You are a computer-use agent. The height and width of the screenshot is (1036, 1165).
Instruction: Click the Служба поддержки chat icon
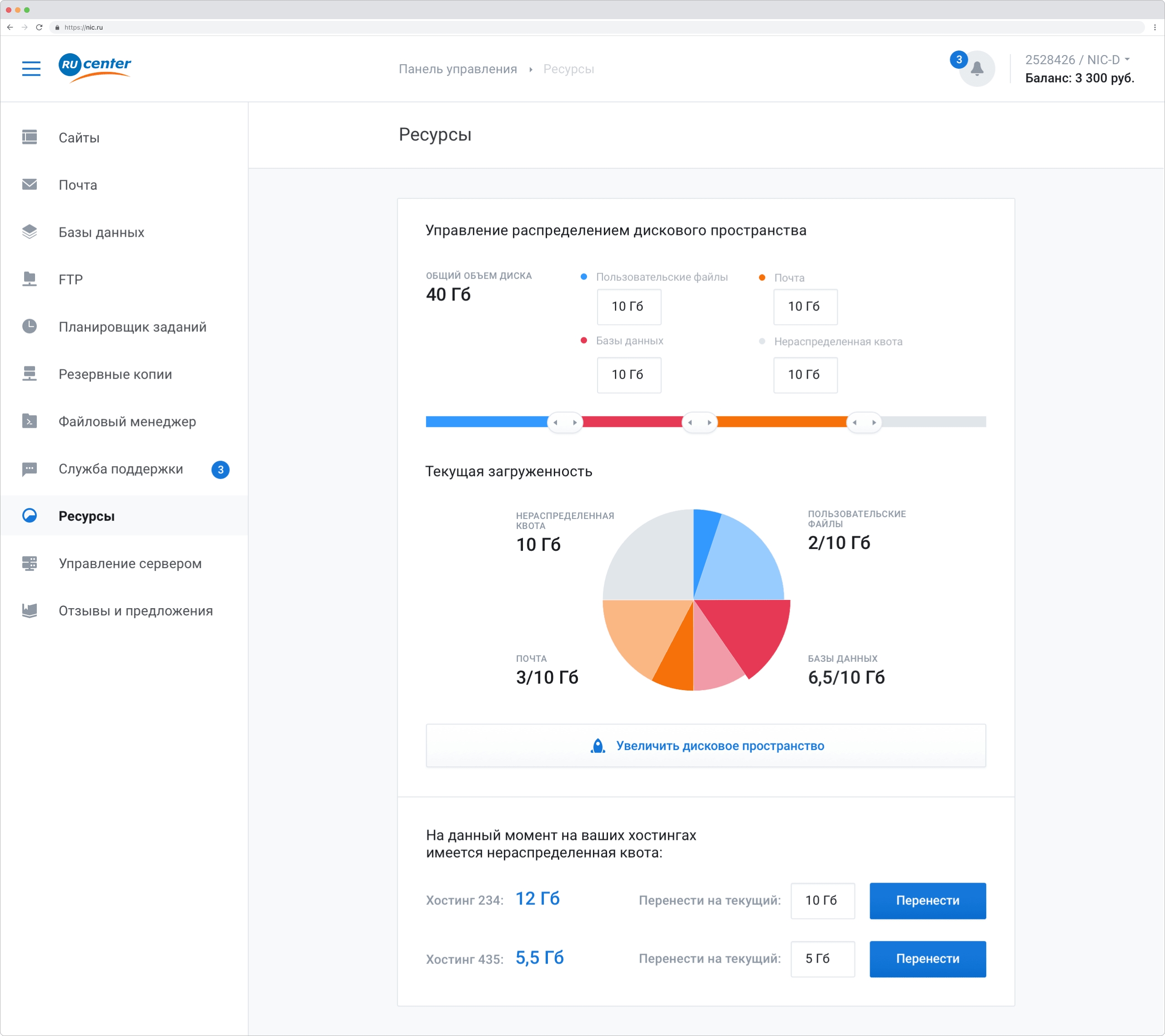tap(30, 469)
